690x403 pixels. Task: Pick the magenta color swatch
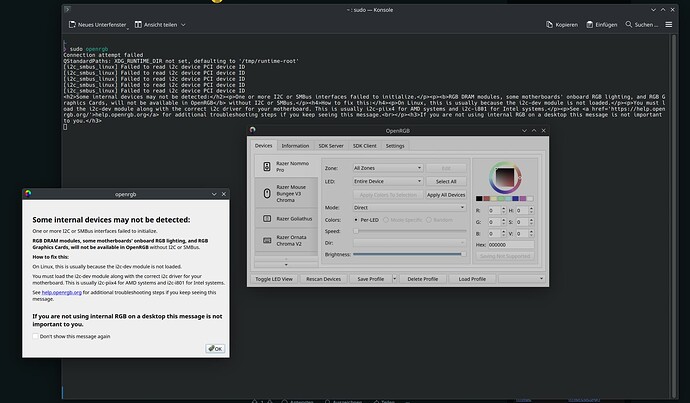(523, 198)
